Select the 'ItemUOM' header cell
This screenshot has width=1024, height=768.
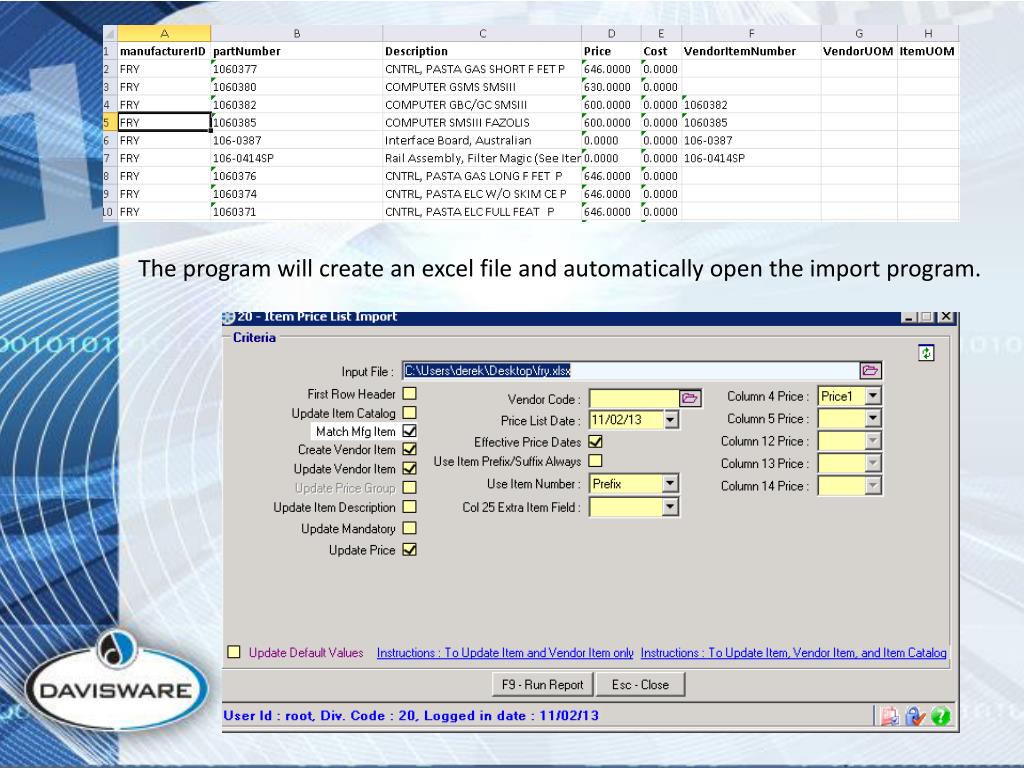[x=928, y=51]
